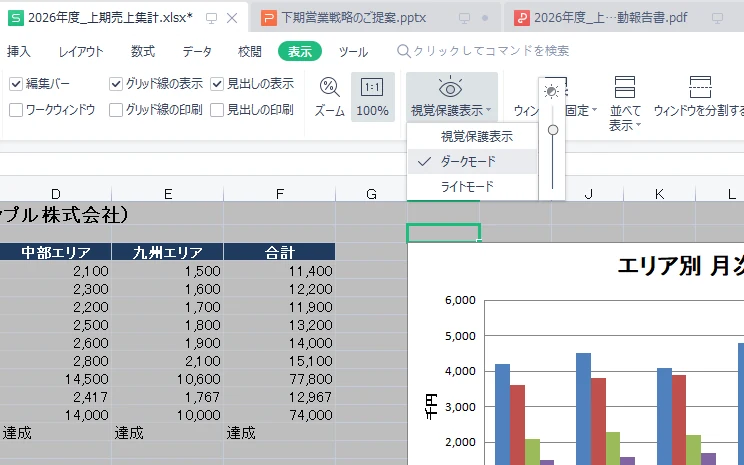This screenshot has height=465, width=744.
Task: Click the arrange windows side by side icon
Action: click(624, 87)
